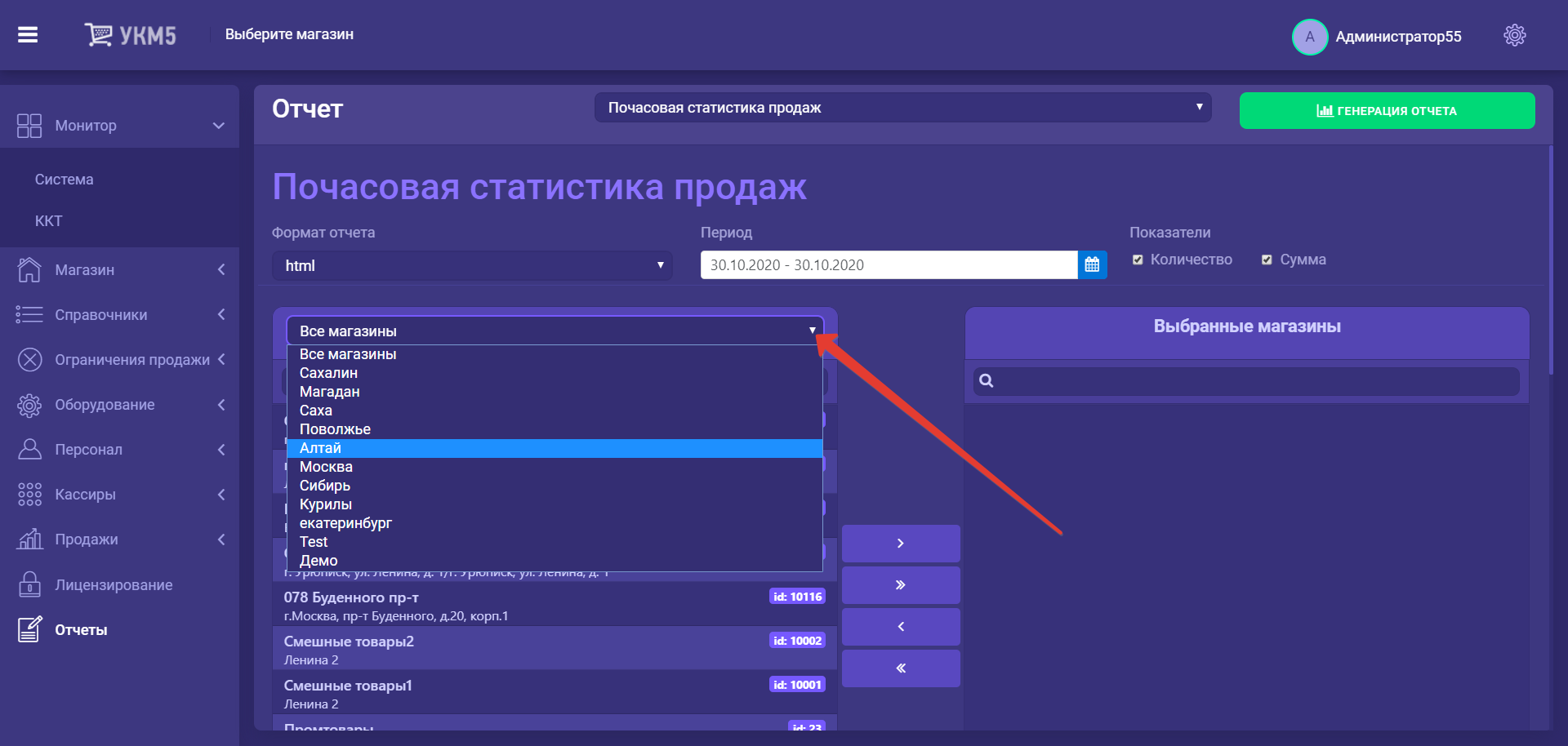Open the hamburger menu icon

click(28, 35)
